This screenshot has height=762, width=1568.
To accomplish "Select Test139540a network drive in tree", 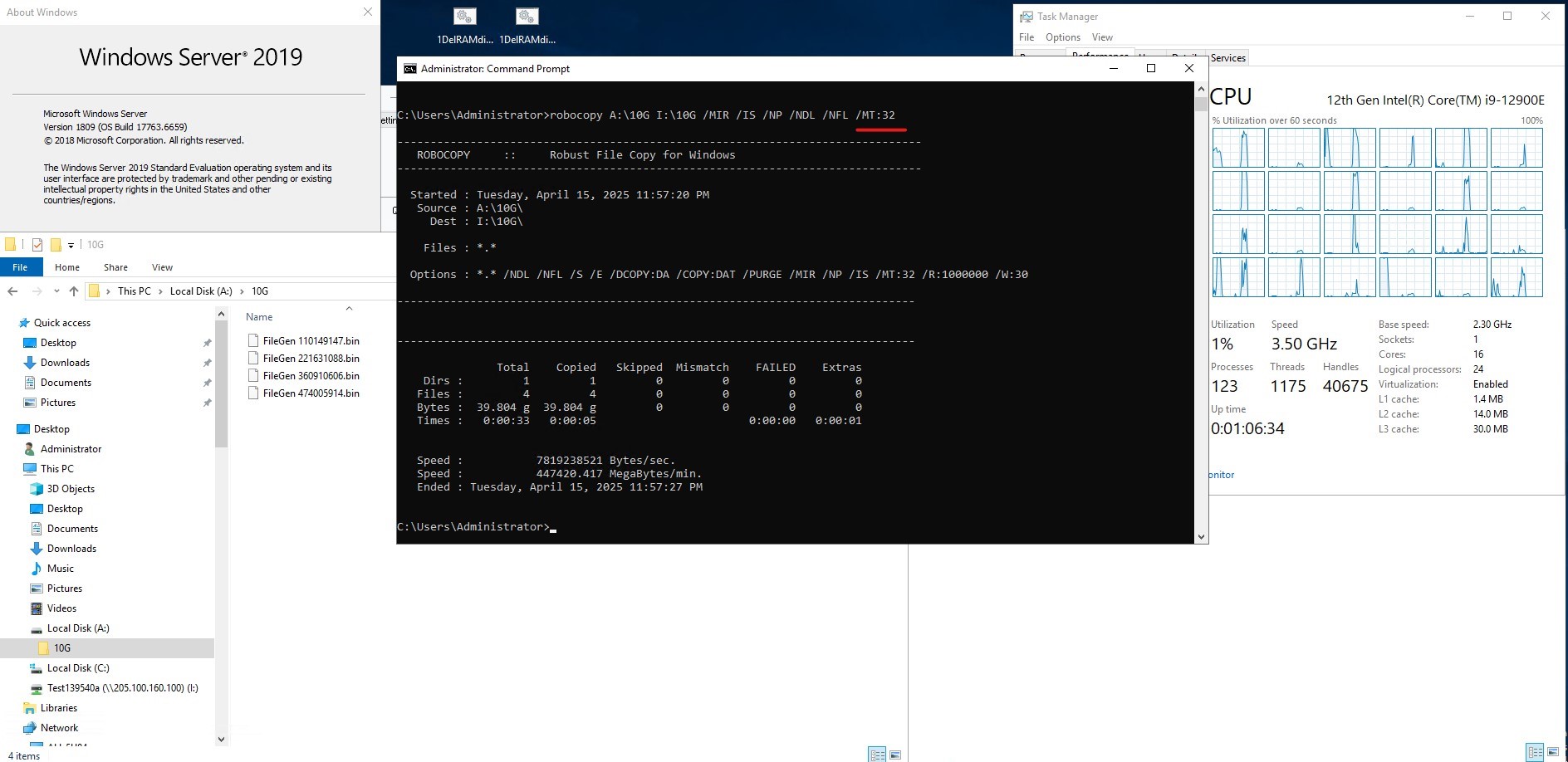I will 122,688.
